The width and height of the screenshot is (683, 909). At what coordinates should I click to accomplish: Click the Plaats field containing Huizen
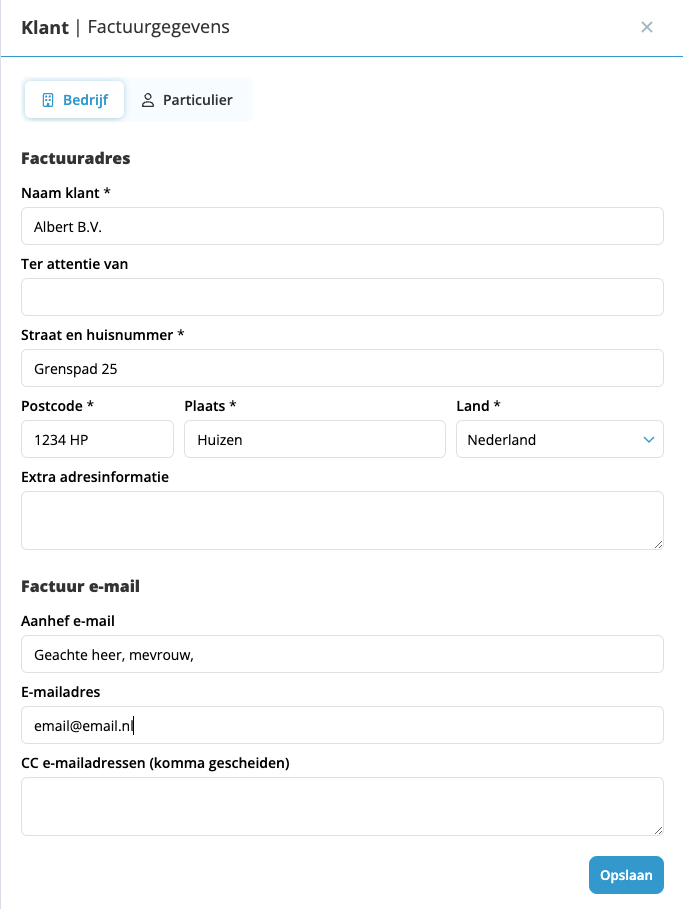(x=315, y=439)
